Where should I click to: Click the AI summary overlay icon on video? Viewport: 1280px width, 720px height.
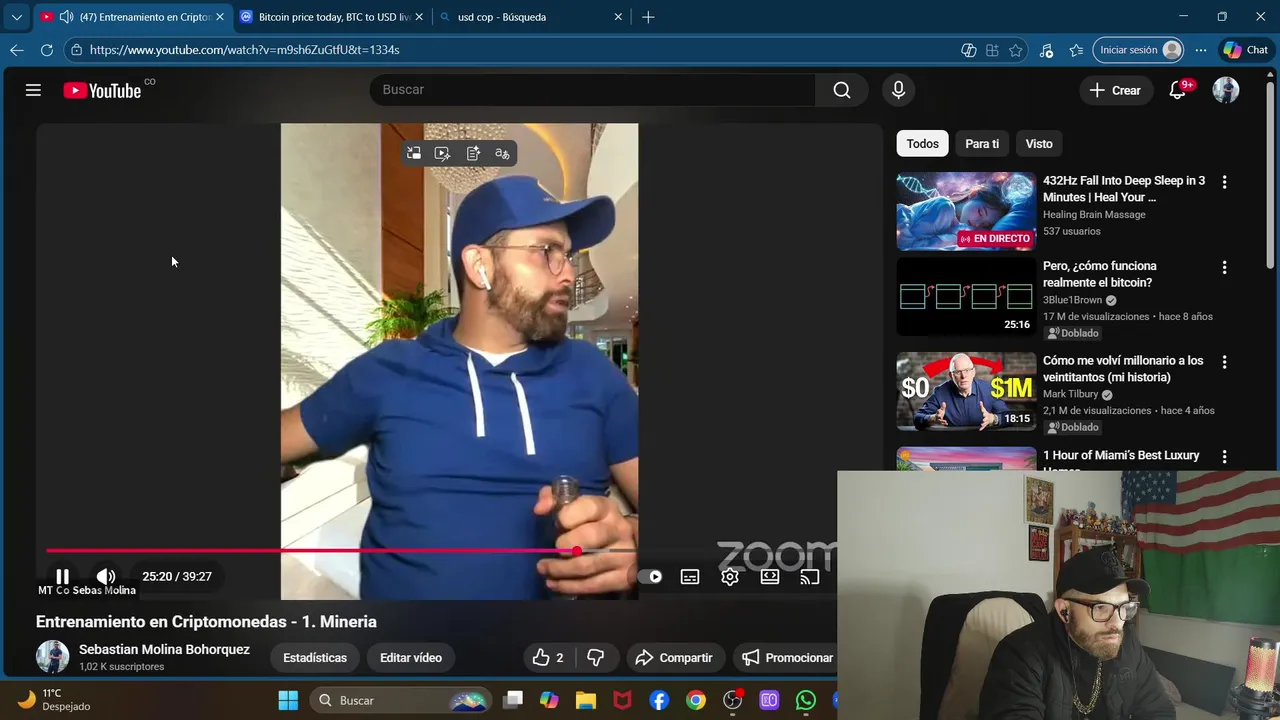click(x=473, y=153)
